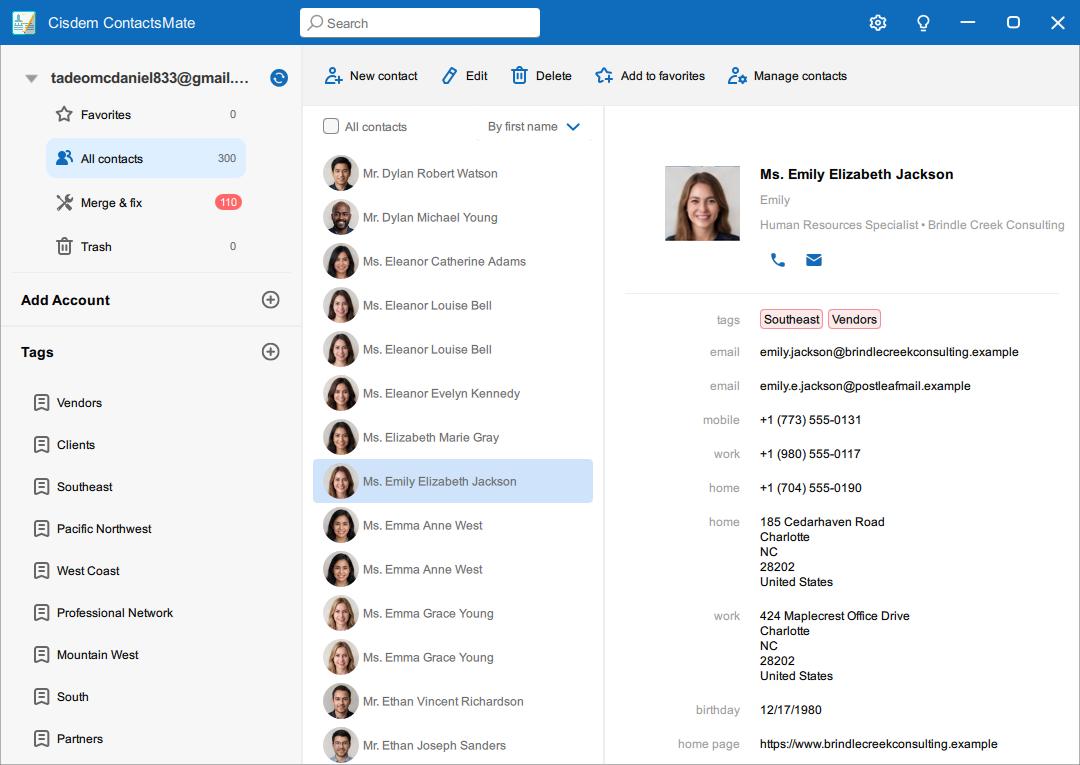
Task: Click the birthday value 12/17/1980
Action: (790, 710)
